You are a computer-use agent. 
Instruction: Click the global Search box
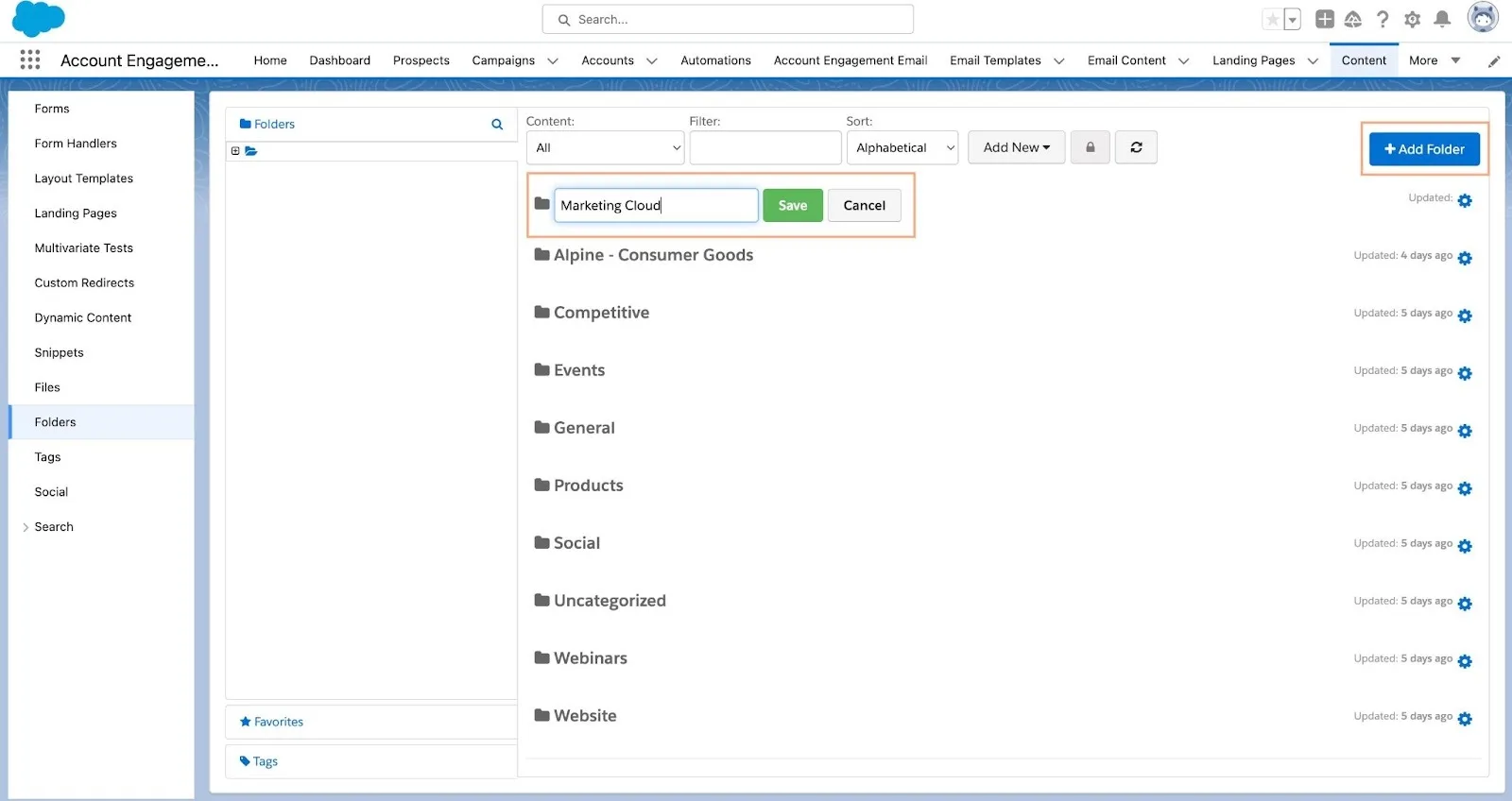pyautogui.click(x=728, y=19)
